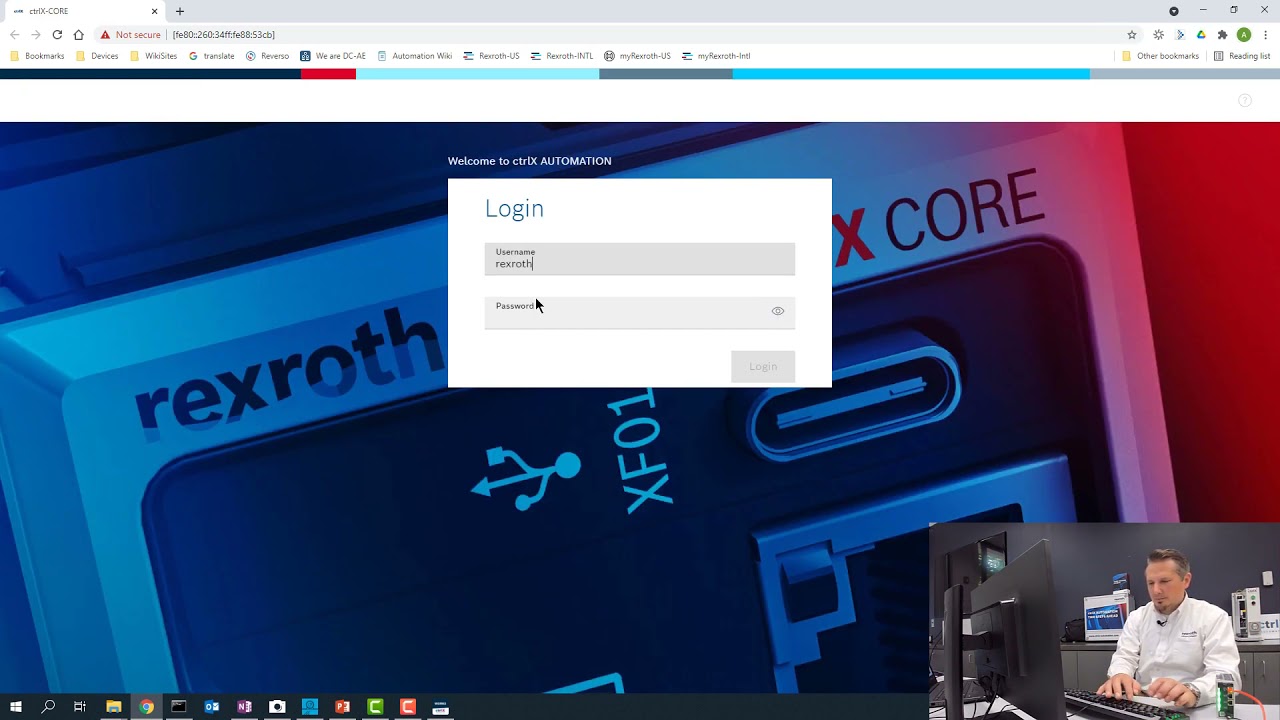This screenshot has height=720, width=1280.
Task: Open Outlook from the taskbar
Action: coord(212,707)
